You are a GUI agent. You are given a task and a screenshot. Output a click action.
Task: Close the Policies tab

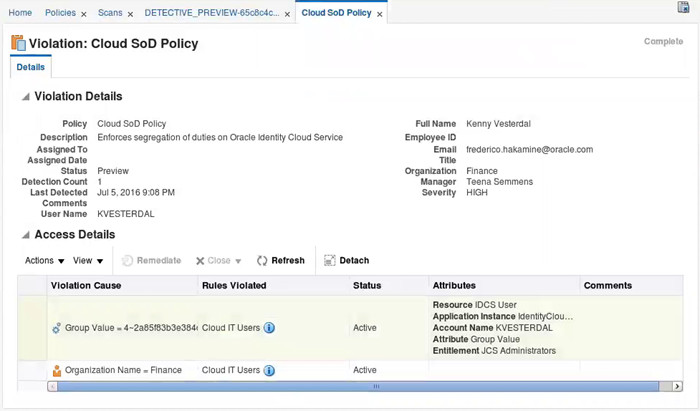coord(83,14)
